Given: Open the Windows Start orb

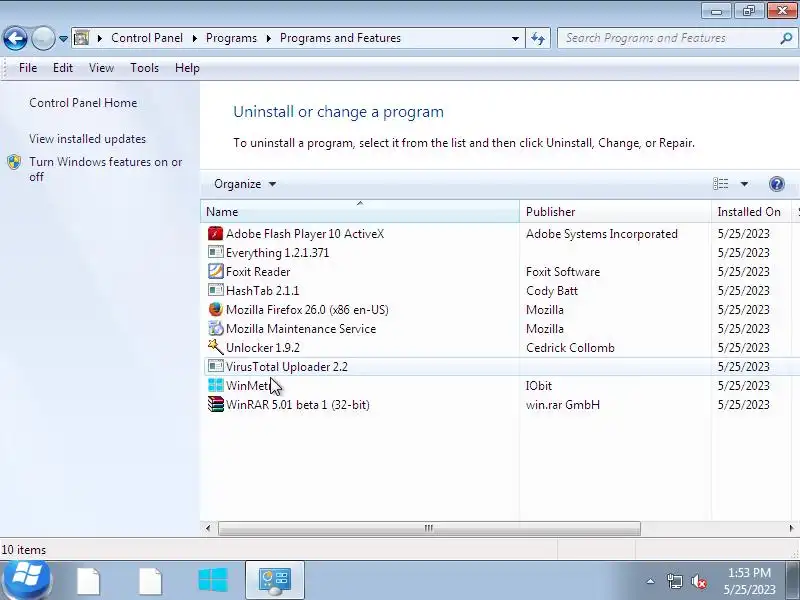Looking at the screenshot, I should 26,580.
